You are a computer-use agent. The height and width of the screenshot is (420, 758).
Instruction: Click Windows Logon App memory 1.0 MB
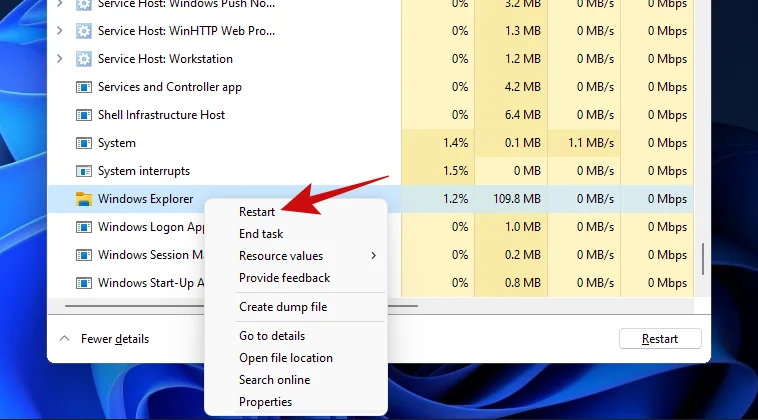click(523, 227)
